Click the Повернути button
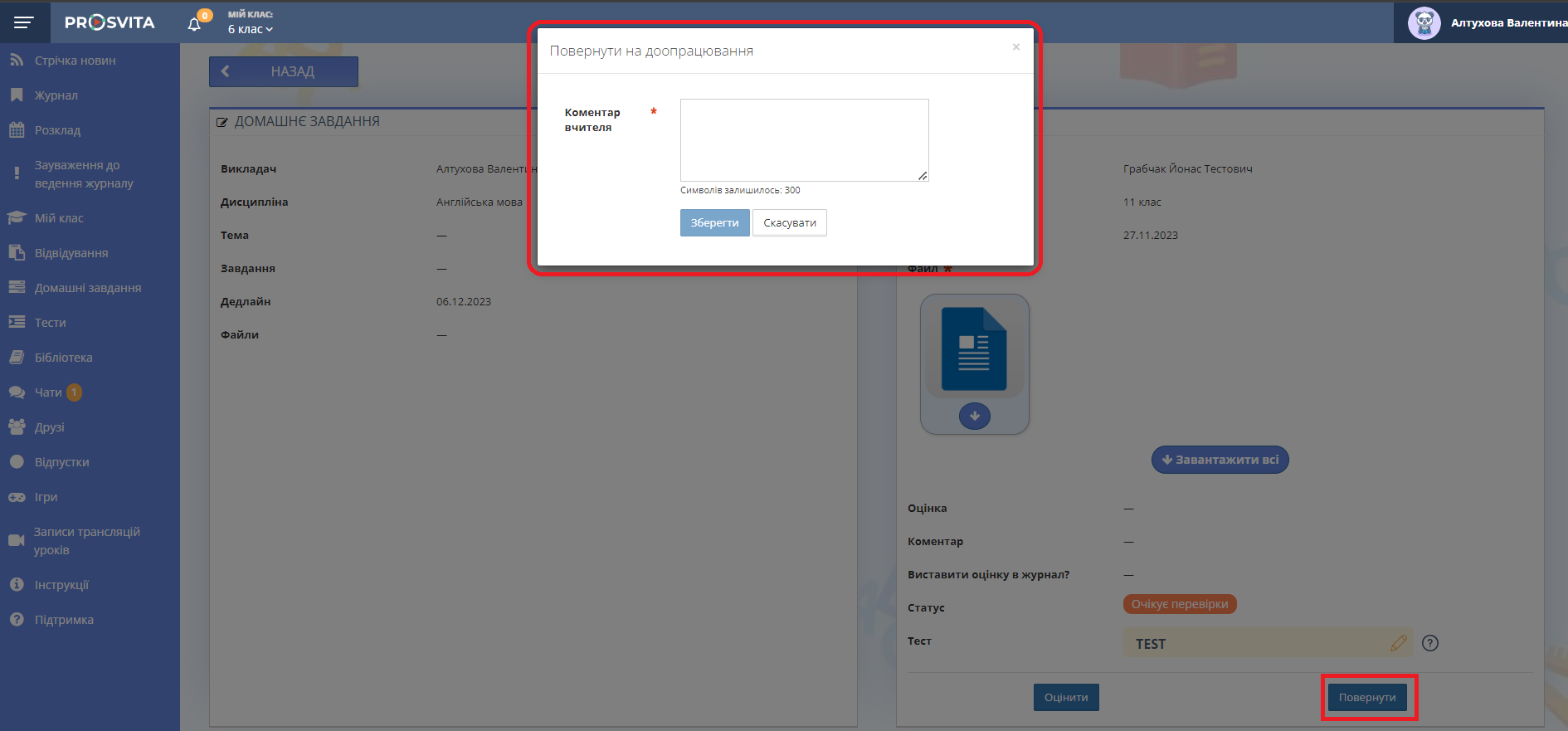This screenshot has width=1568, height=731. [x=1366, y=697]
